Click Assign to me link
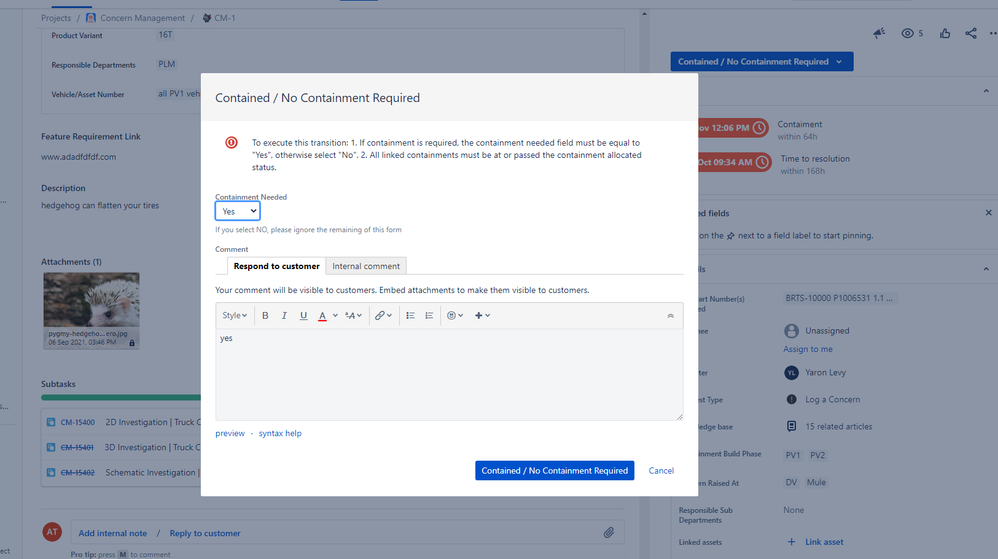998x559 pixels. pos(808,349)
